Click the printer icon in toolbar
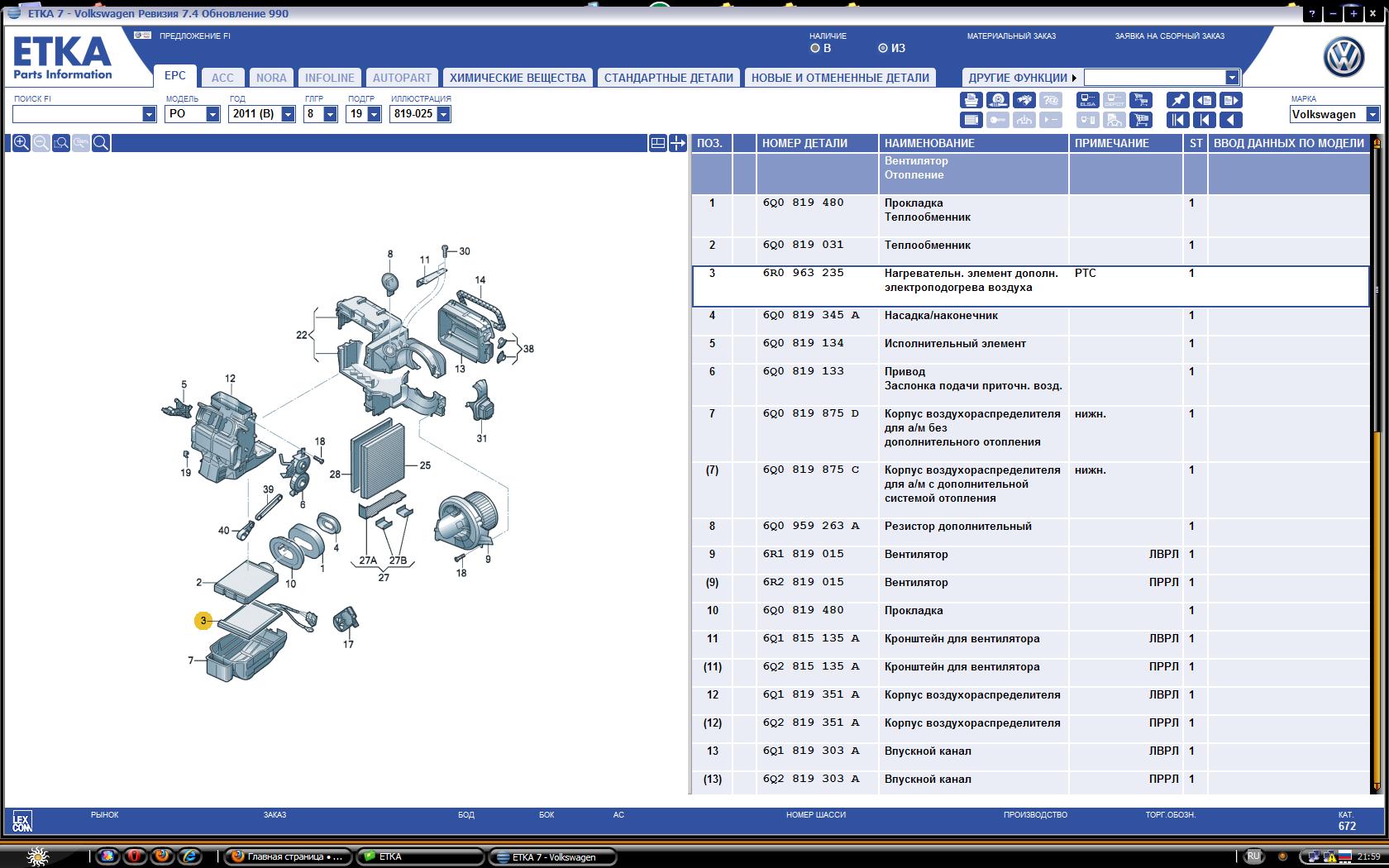1389x868 pixels. tap(971, 100)
